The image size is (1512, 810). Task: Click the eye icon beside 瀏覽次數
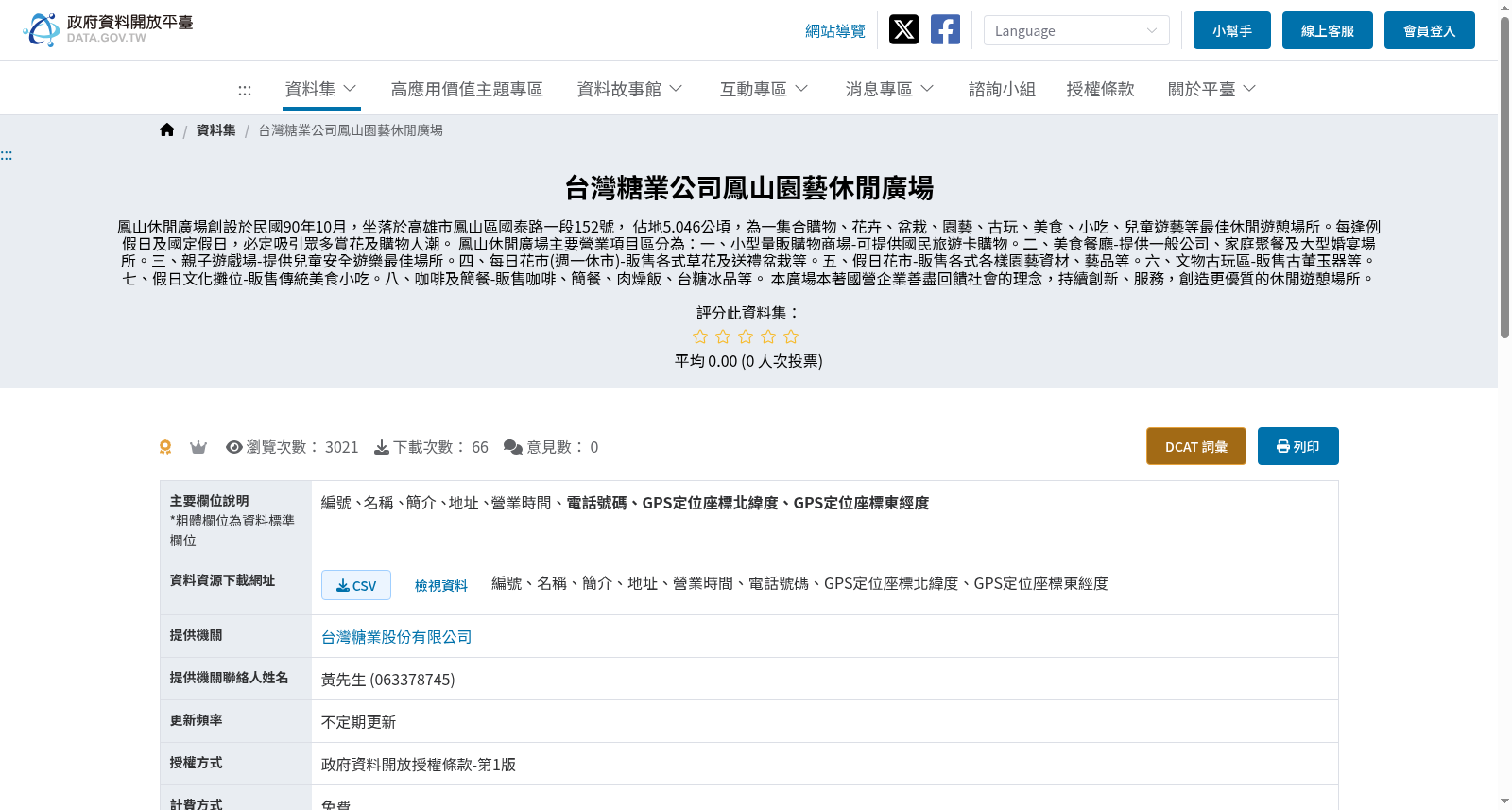tap(234, 447)
